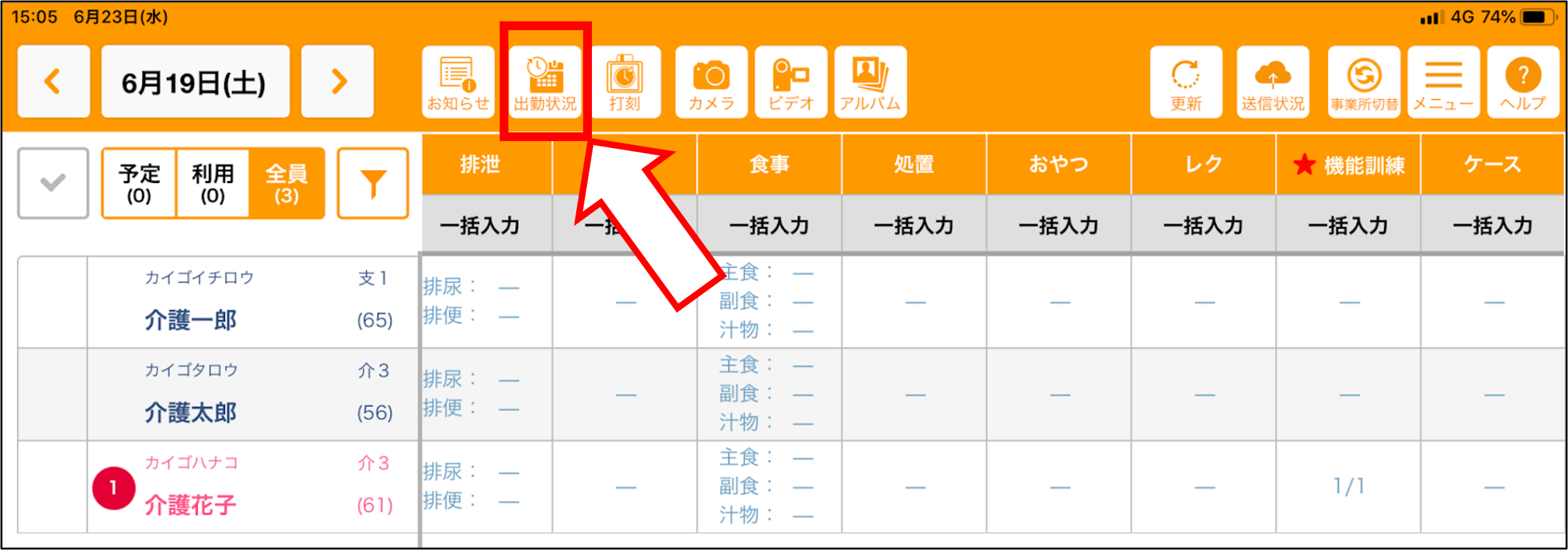
Task: Open the アルバム album icon
Action: (x=871, y=82)
